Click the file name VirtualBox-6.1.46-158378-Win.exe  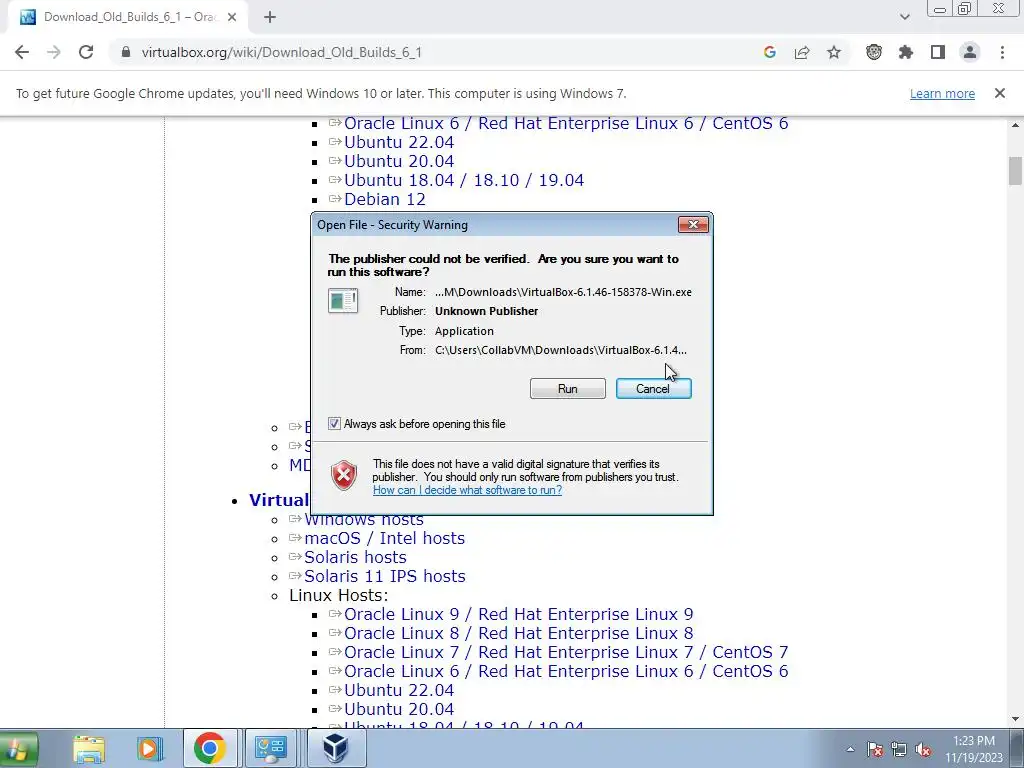pyautogui.click(x=563, y=292)
